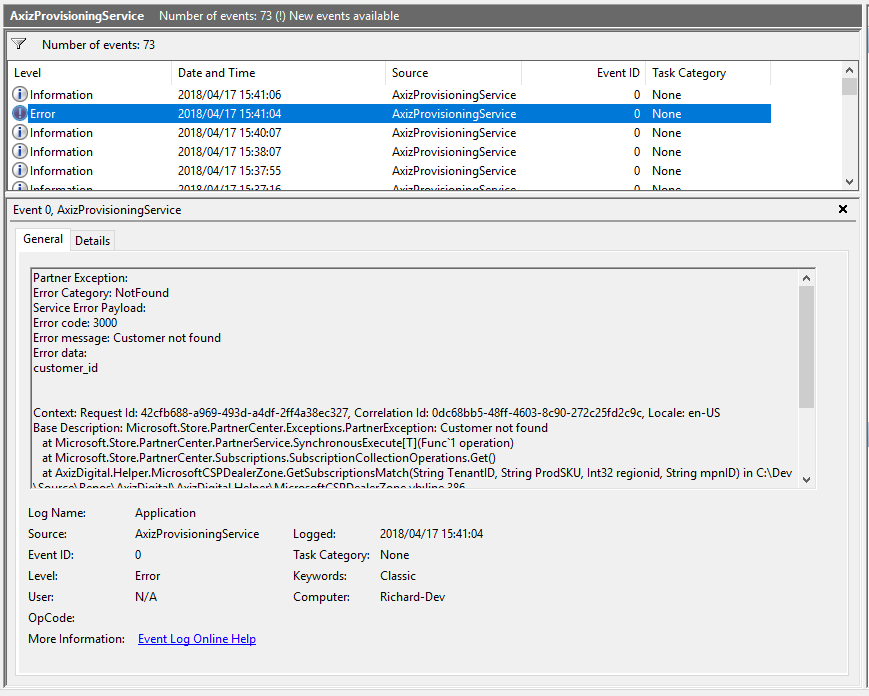Click the AxizProvisioningService title at top

click(x=77, y=16)
